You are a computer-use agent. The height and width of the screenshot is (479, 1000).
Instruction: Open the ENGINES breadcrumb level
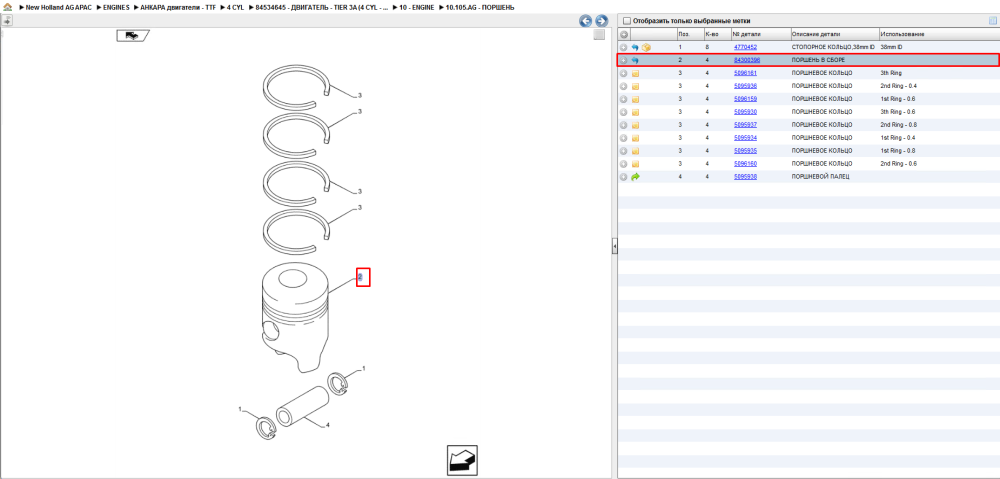[116, 7]
